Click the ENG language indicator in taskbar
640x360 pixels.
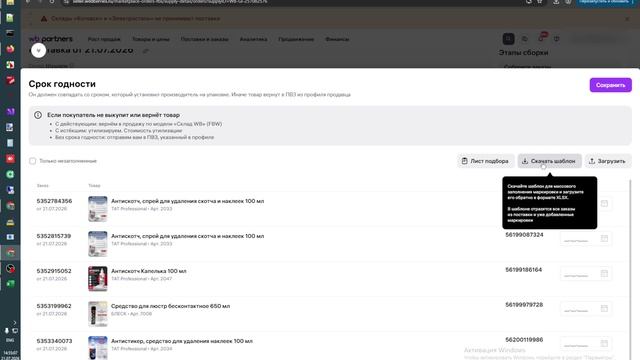10,340
